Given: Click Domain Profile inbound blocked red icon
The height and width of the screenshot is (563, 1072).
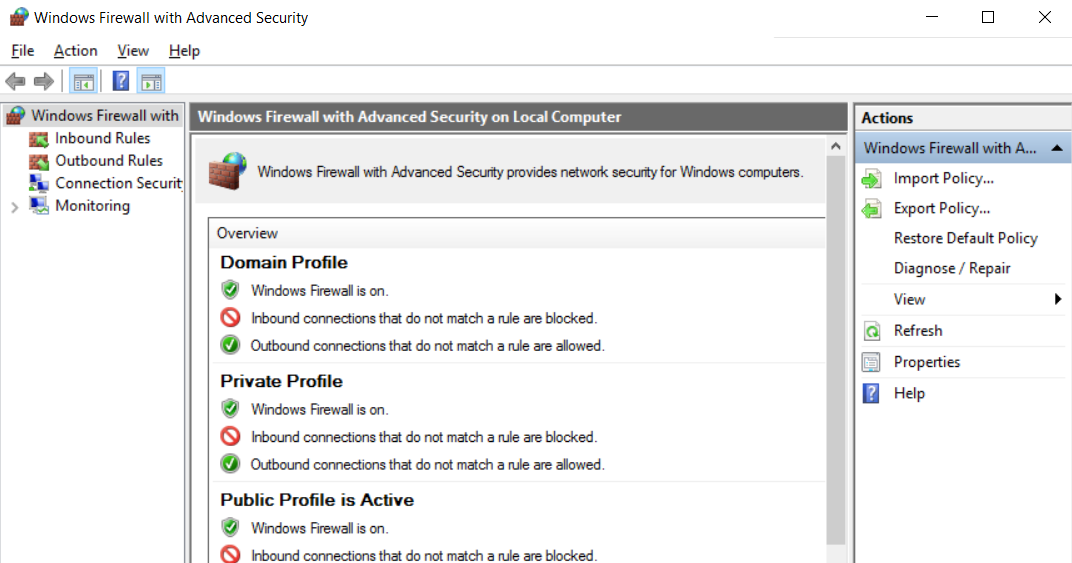Looking at the screenshot, I should pyautogui.click(x=230, y=317).
